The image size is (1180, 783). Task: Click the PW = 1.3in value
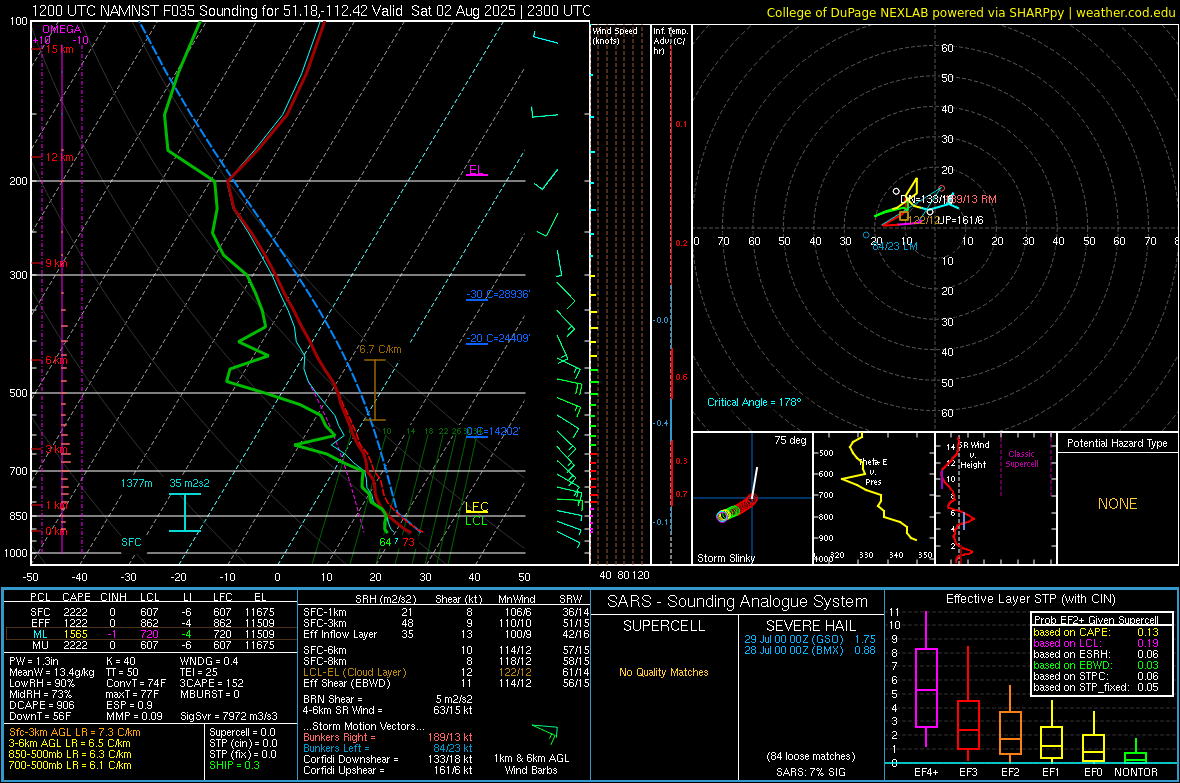tap(34, 661)
